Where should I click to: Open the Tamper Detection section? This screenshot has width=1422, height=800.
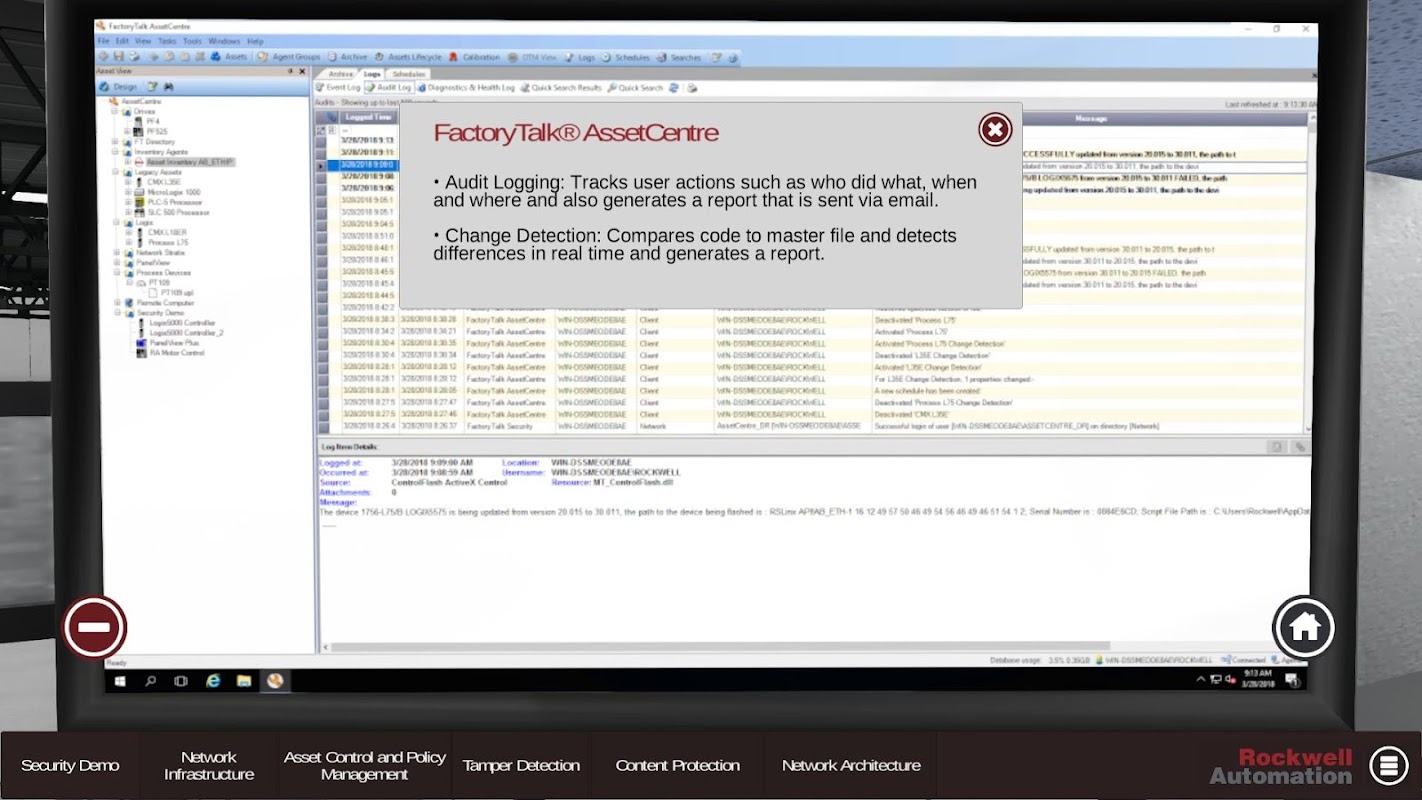521,766
